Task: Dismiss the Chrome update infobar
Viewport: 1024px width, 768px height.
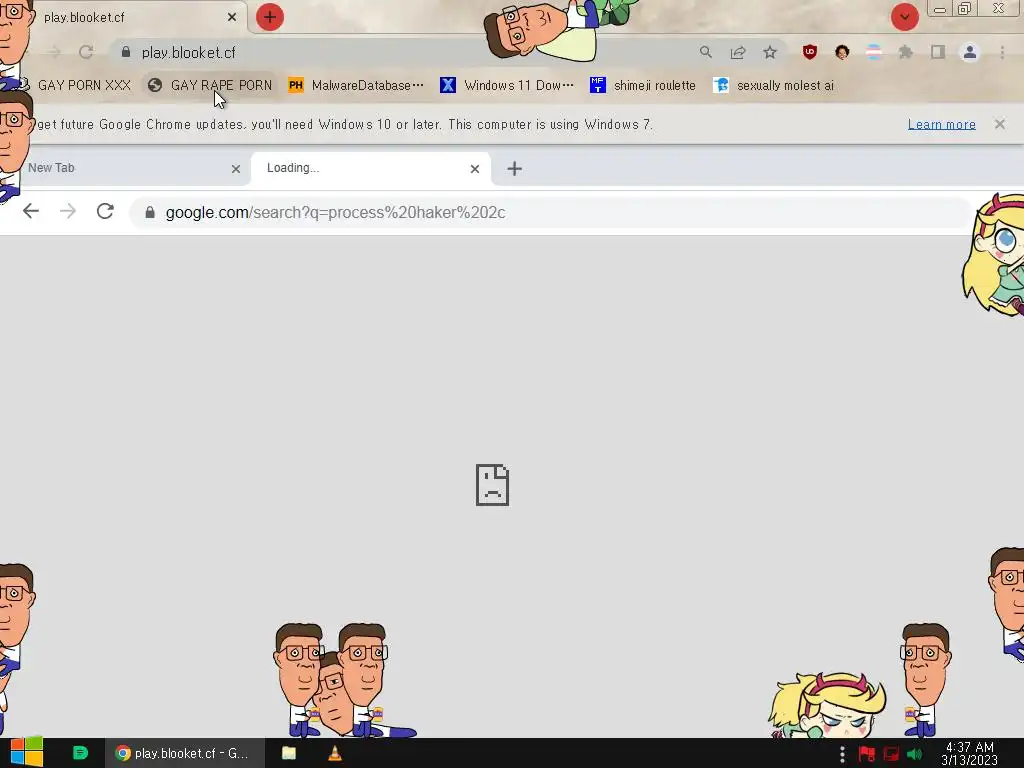Action: coord(999,124)
